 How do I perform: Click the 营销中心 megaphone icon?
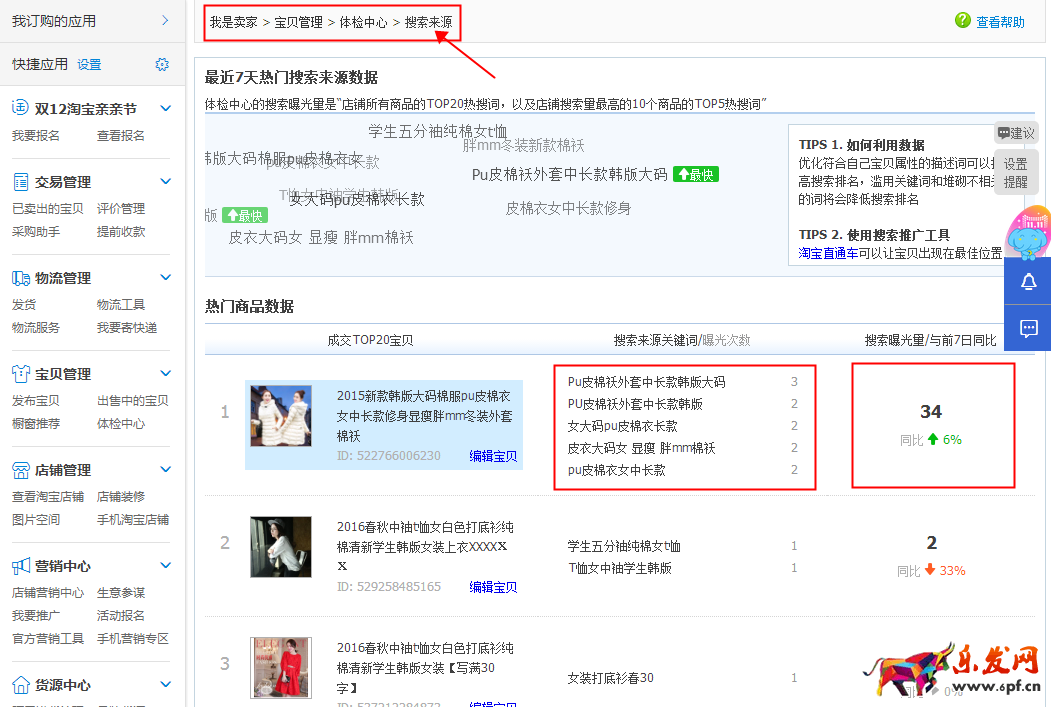click(x=21, y=566)
